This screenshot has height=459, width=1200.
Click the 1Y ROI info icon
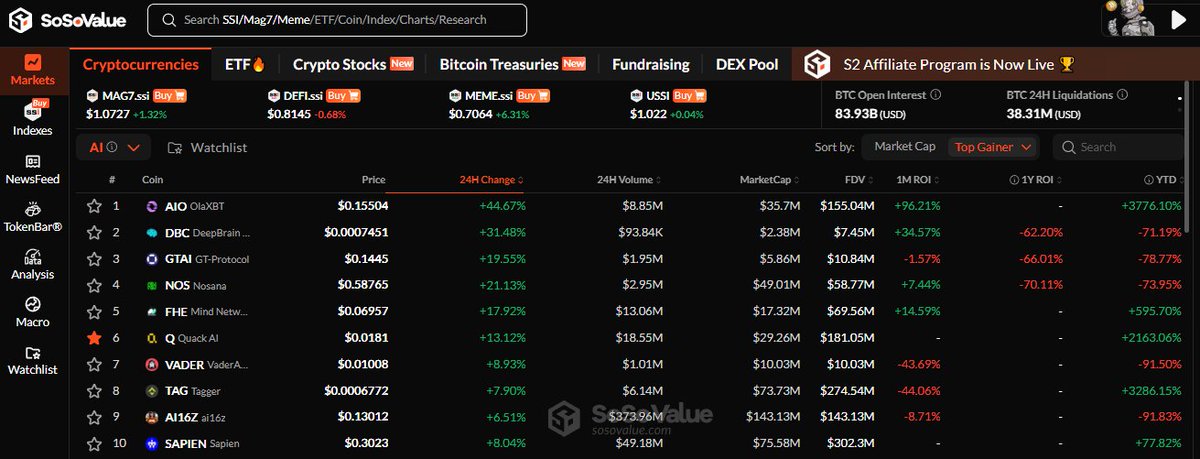point(1016,180)
